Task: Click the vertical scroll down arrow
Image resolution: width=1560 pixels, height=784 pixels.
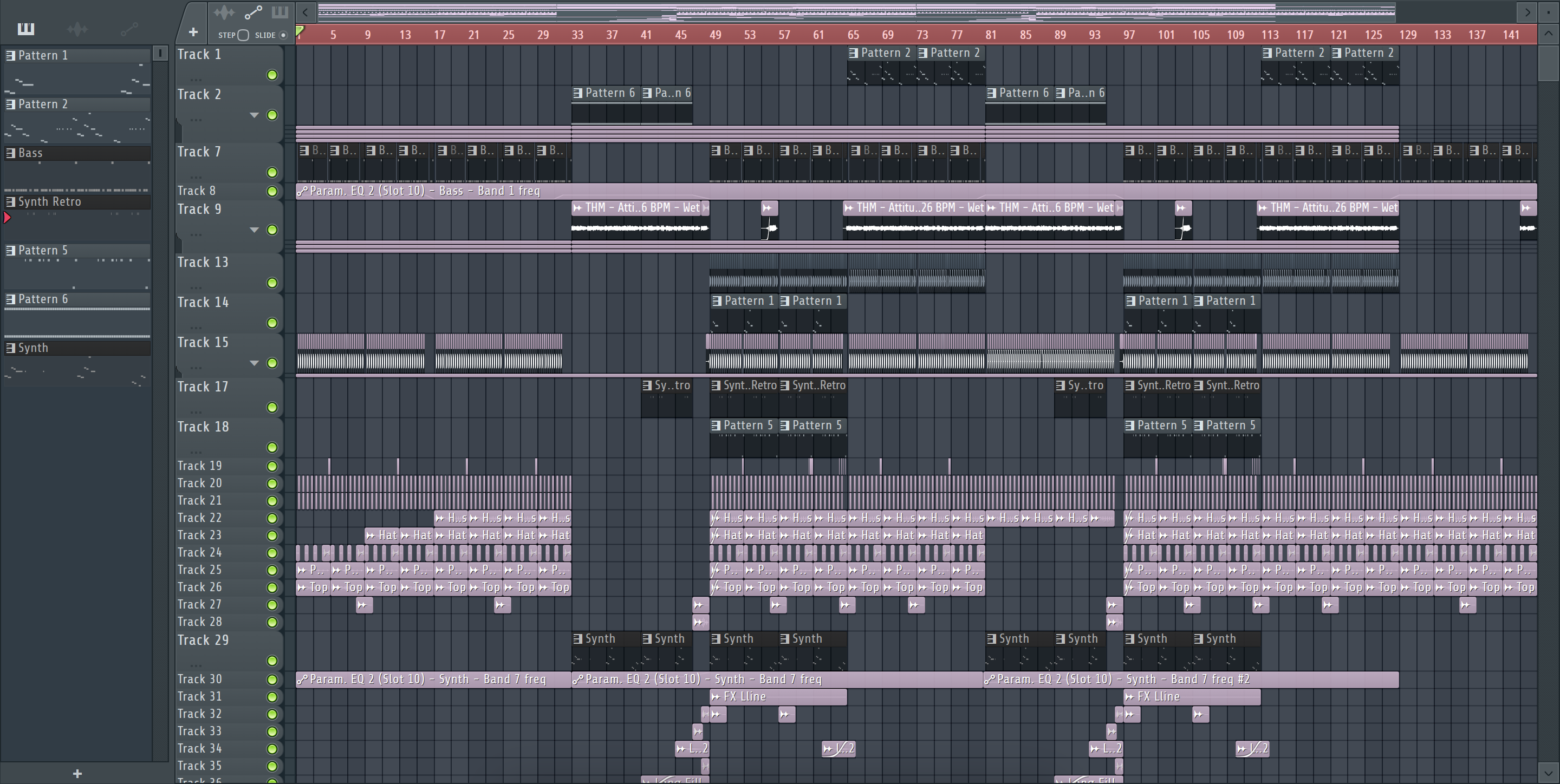Action: (x=1549, y=773)
